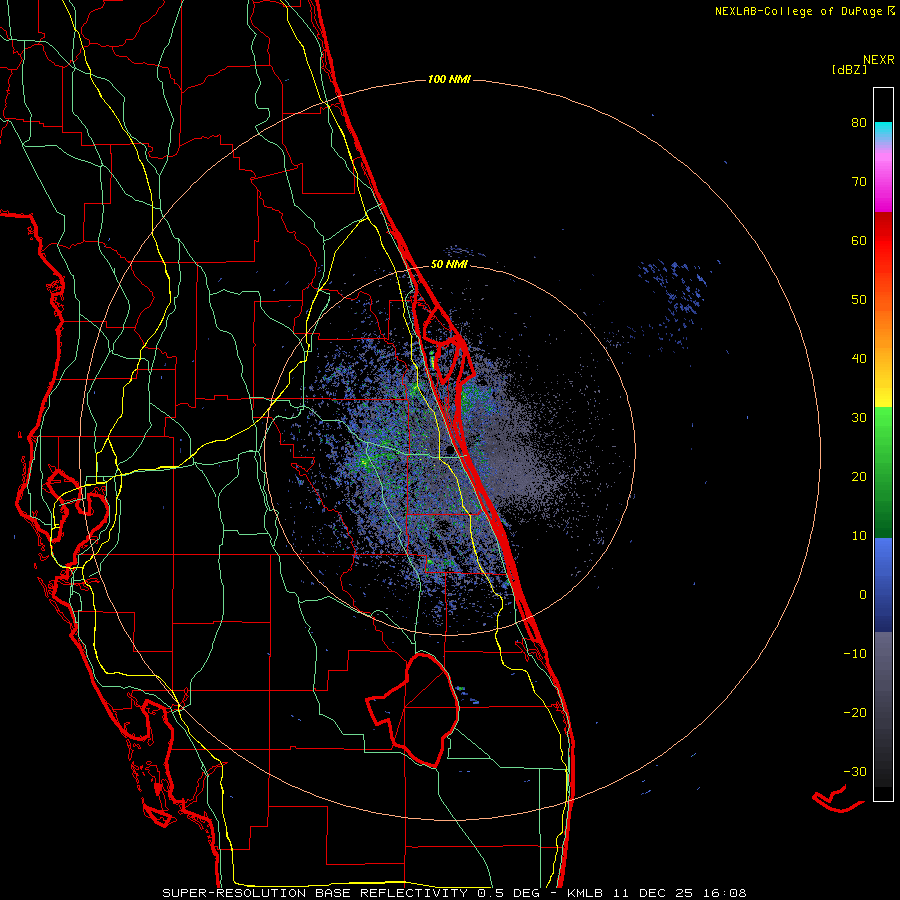This screenshot has height=900, width=900.
Task: Select the 100 NMI range ring label
Action: click(449, 79)
